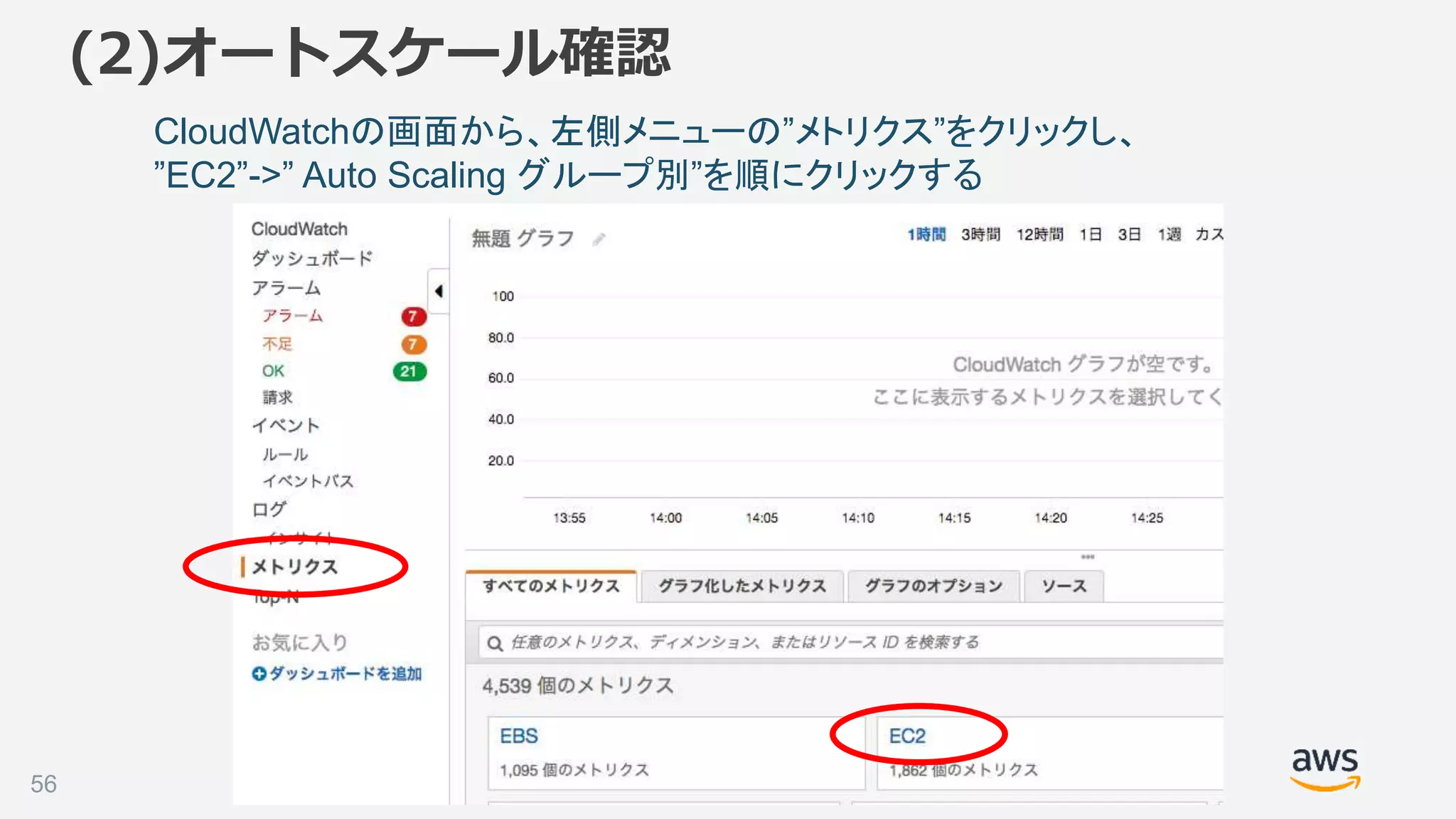Switch to グラフ化したメトリクス tab
This screenshot has height=819, width=1456.
pyautogui.click(x=742, y=586)
